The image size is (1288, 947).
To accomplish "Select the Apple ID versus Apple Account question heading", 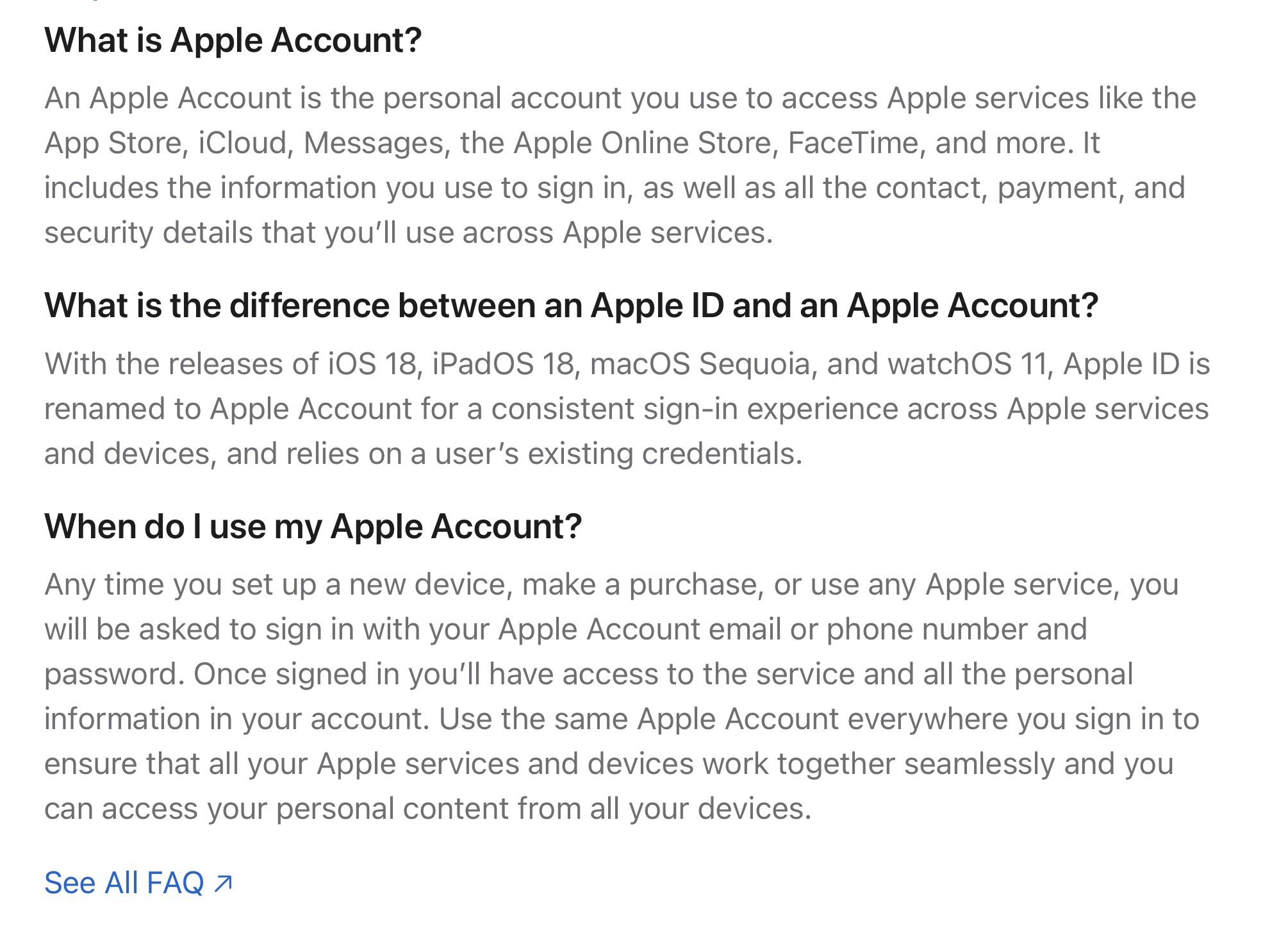I will [x=571, y=306].
